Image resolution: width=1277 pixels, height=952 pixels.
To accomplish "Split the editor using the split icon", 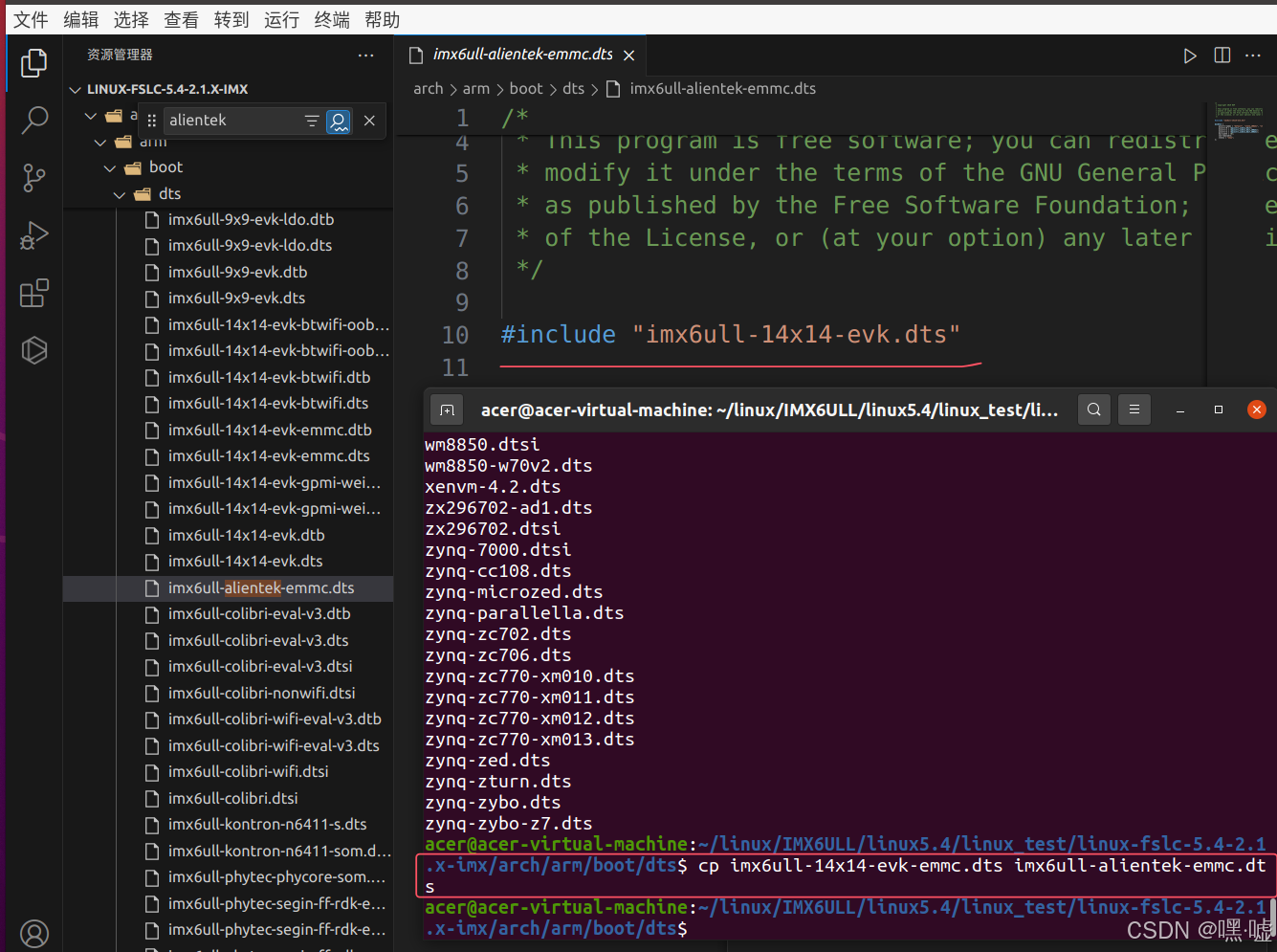I will pos(1222,55).
